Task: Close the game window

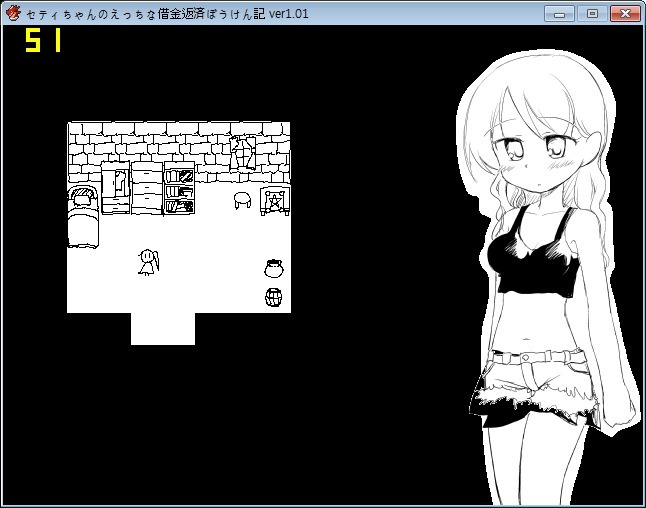Action: (625, 14)
